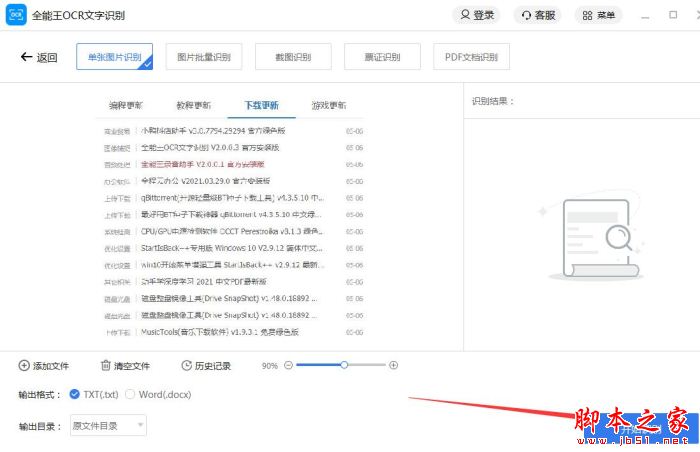The height and width of the screenshot is (452, 700).
Task: Click the 清空文件 trash icon
Action: click(106, 366)
